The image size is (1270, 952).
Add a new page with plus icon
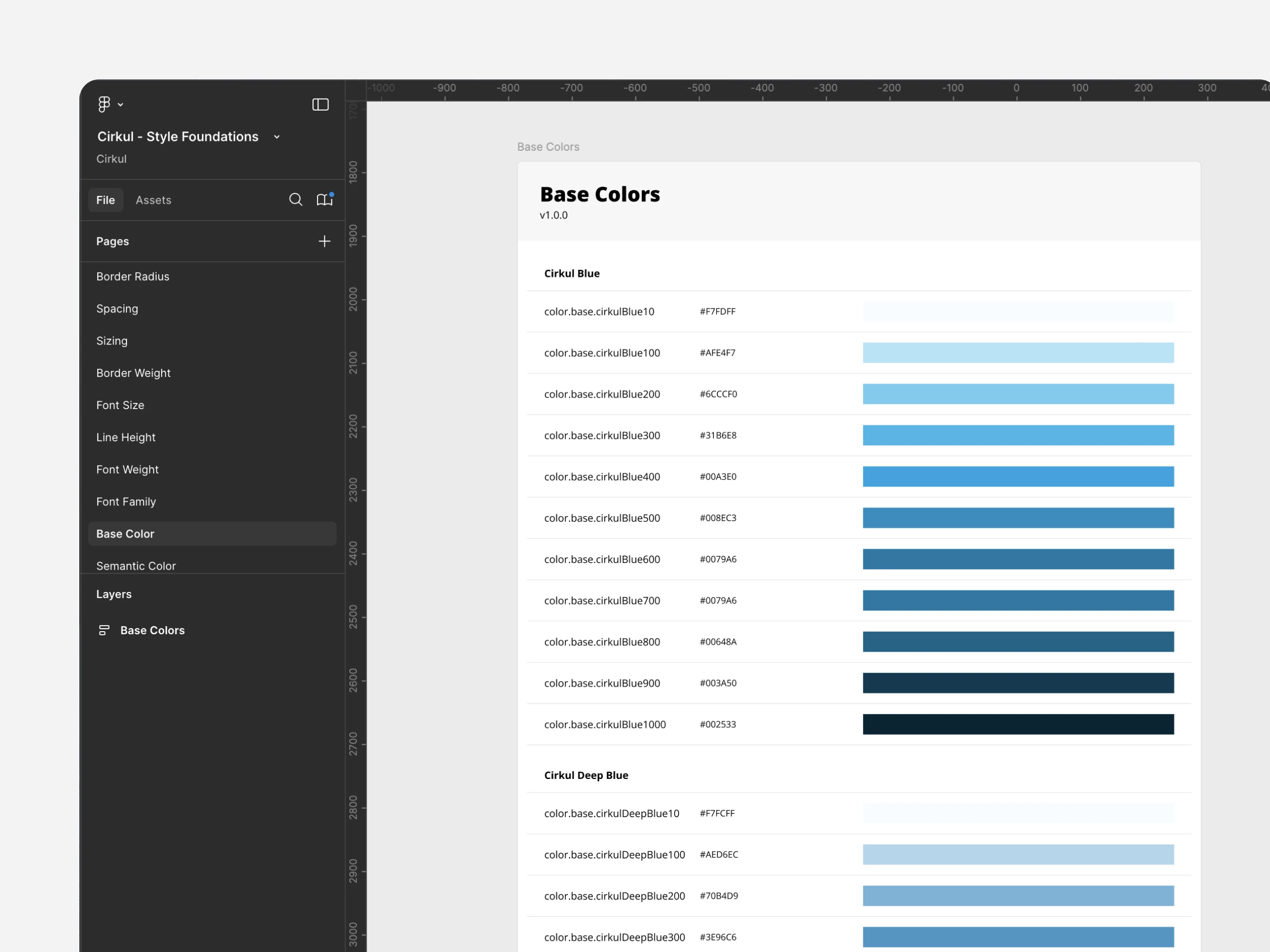(x=324, y=241)
